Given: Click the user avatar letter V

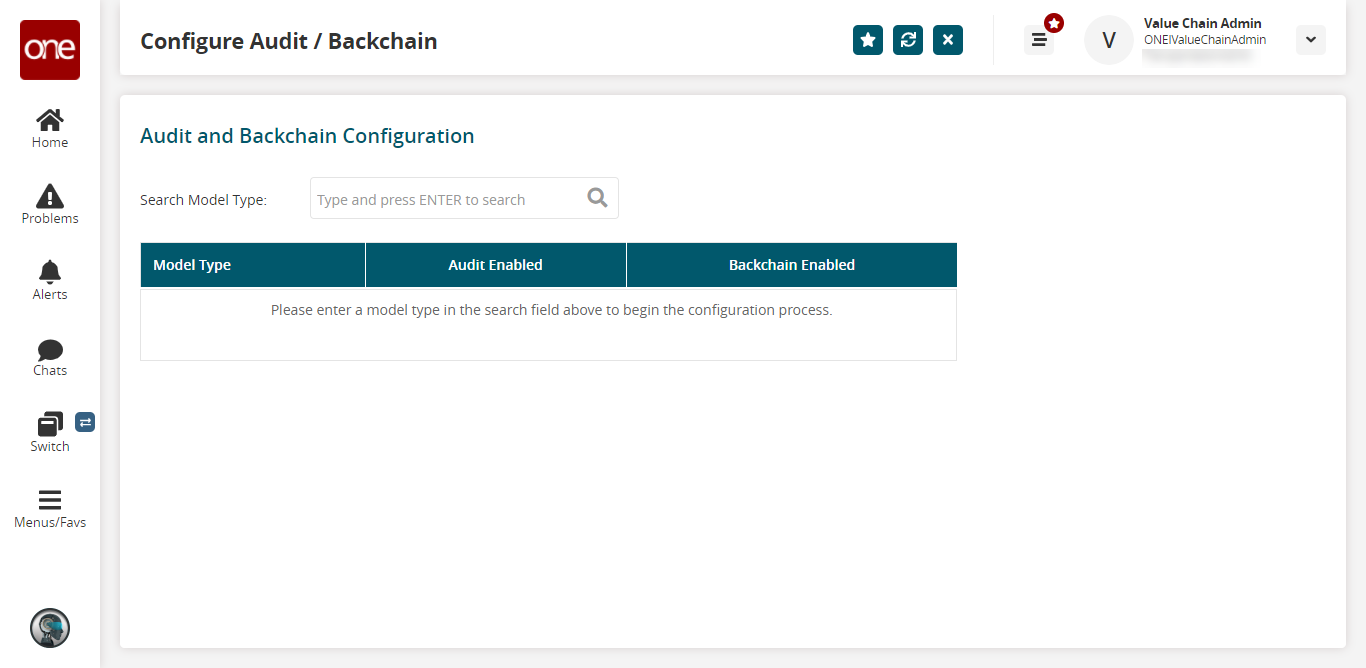Looking at the screenshot, I should (x=1109, y=40).
